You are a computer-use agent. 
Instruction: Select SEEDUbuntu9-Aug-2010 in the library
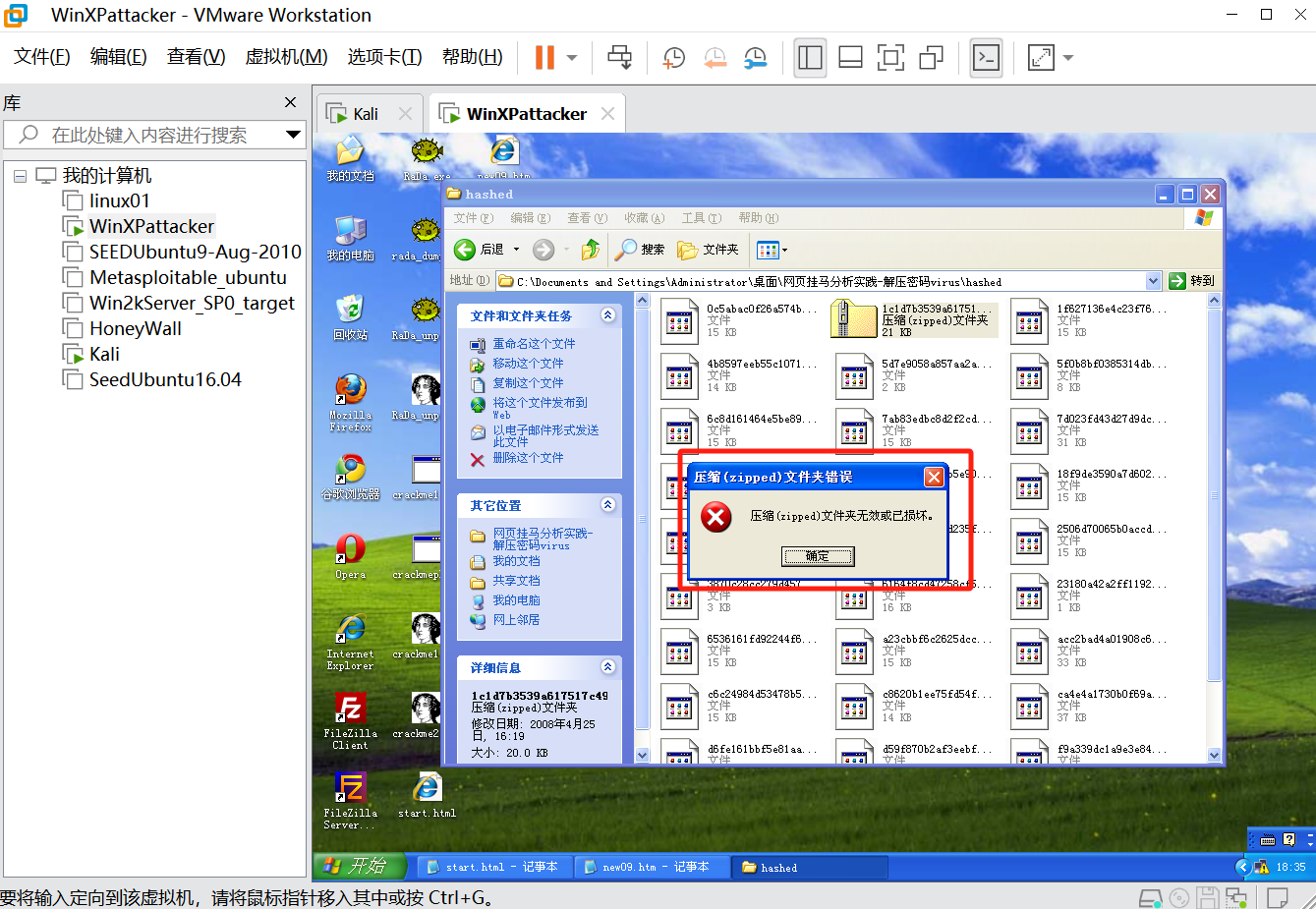tap(195, 252)
